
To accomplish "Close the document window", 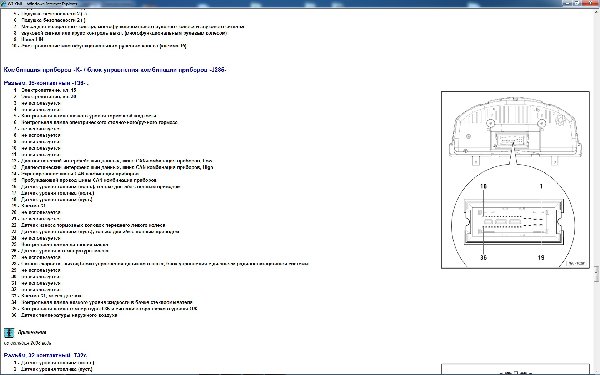I will 590,3.
